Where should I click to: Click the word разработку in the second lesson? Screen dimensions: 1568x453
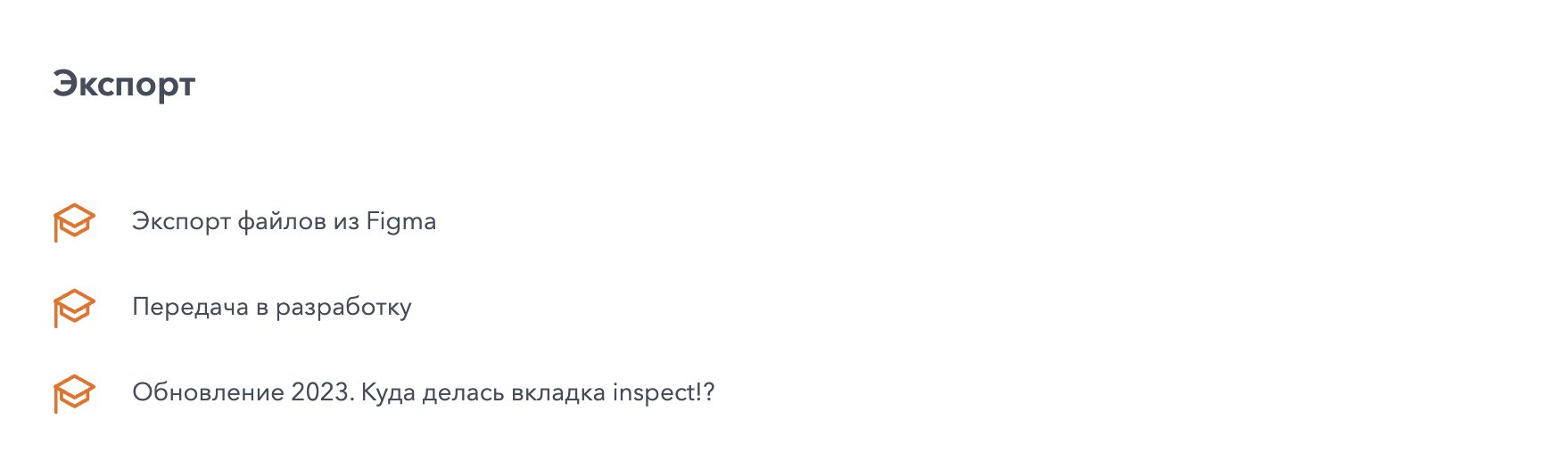343,307
